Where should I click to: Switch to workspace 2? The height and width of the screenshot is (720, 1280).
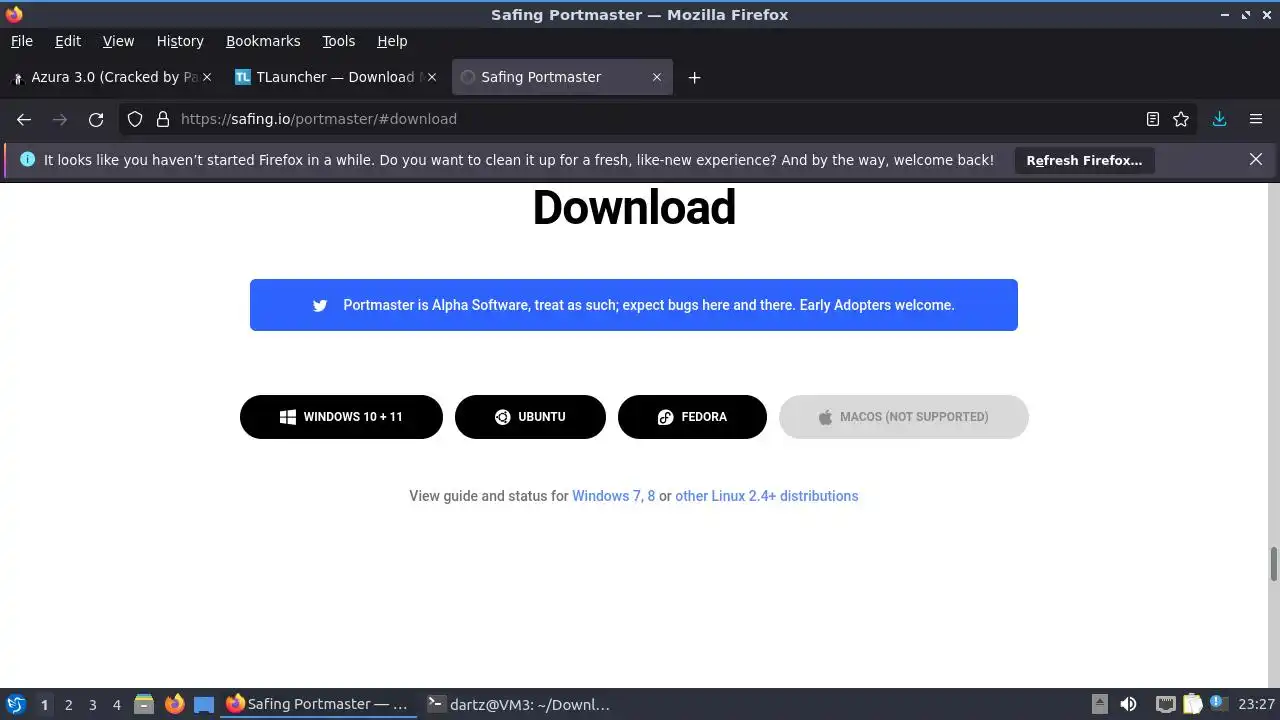tap(68, 705)
